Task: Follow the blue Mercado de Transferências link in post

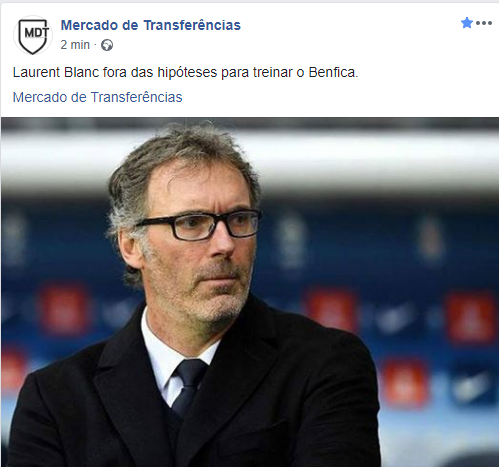Action: [x=97, y=97]
